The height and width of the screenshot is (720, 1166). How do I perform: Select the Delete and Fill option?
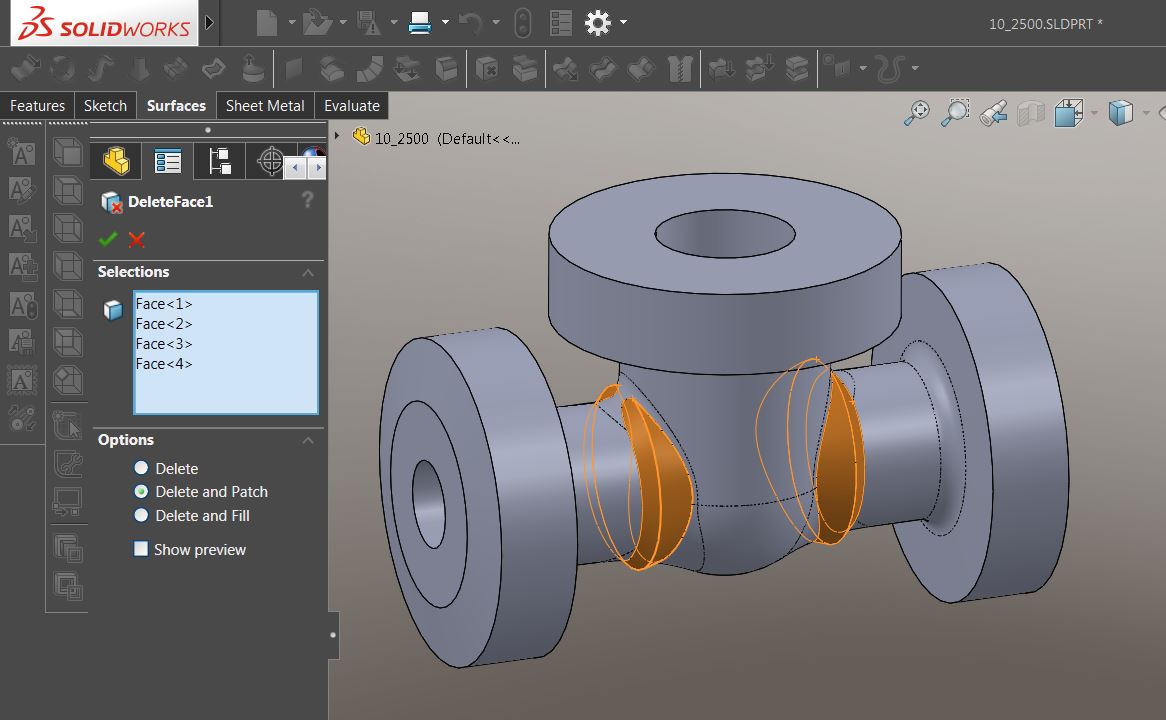141,516
